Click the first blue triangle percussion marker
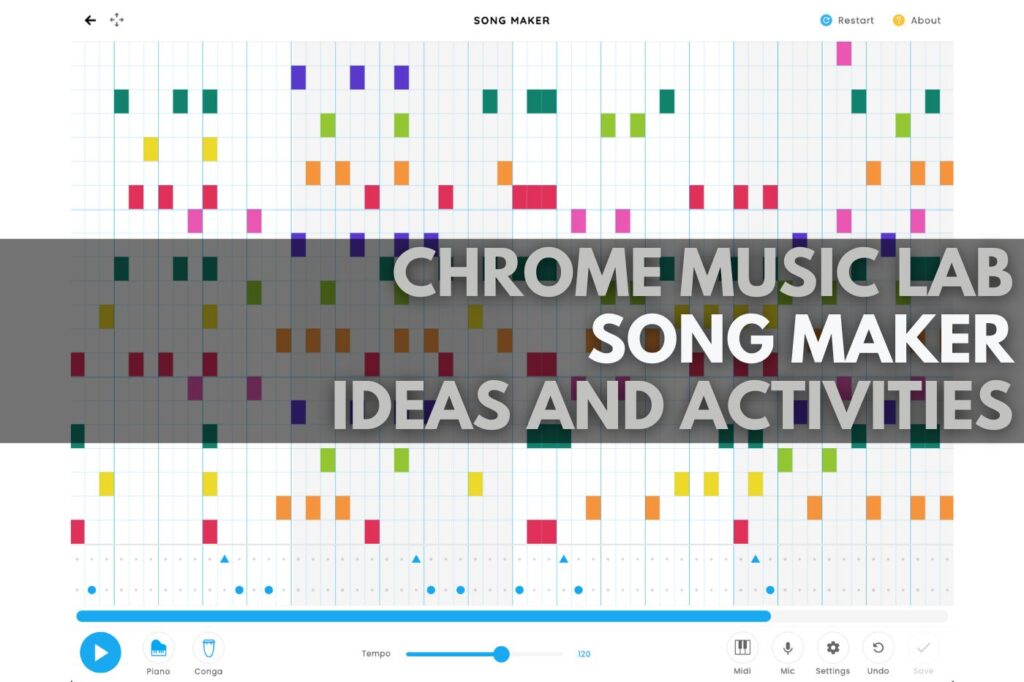1024x682 pixels. 225,559
